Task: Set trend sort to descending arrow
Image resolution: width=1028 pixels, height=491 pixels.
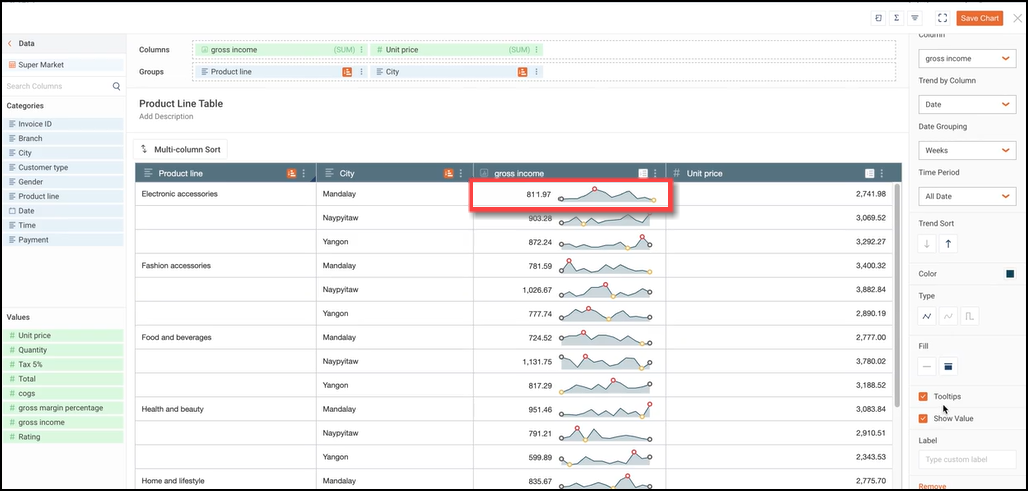Action: 927,243
